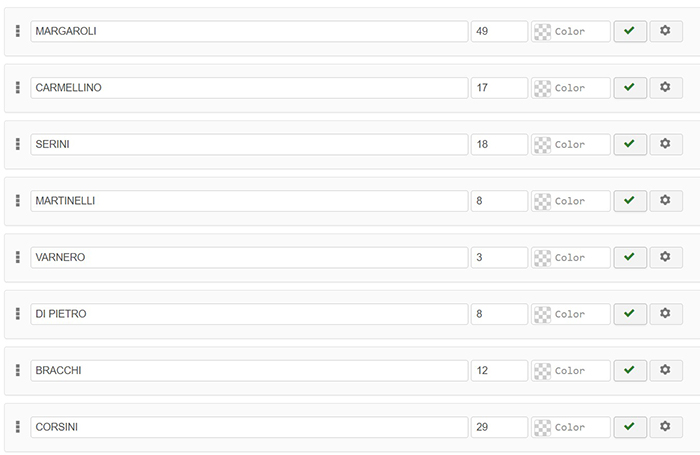Click the value field showing 49

pyautogui.click(x=499, y=31)
